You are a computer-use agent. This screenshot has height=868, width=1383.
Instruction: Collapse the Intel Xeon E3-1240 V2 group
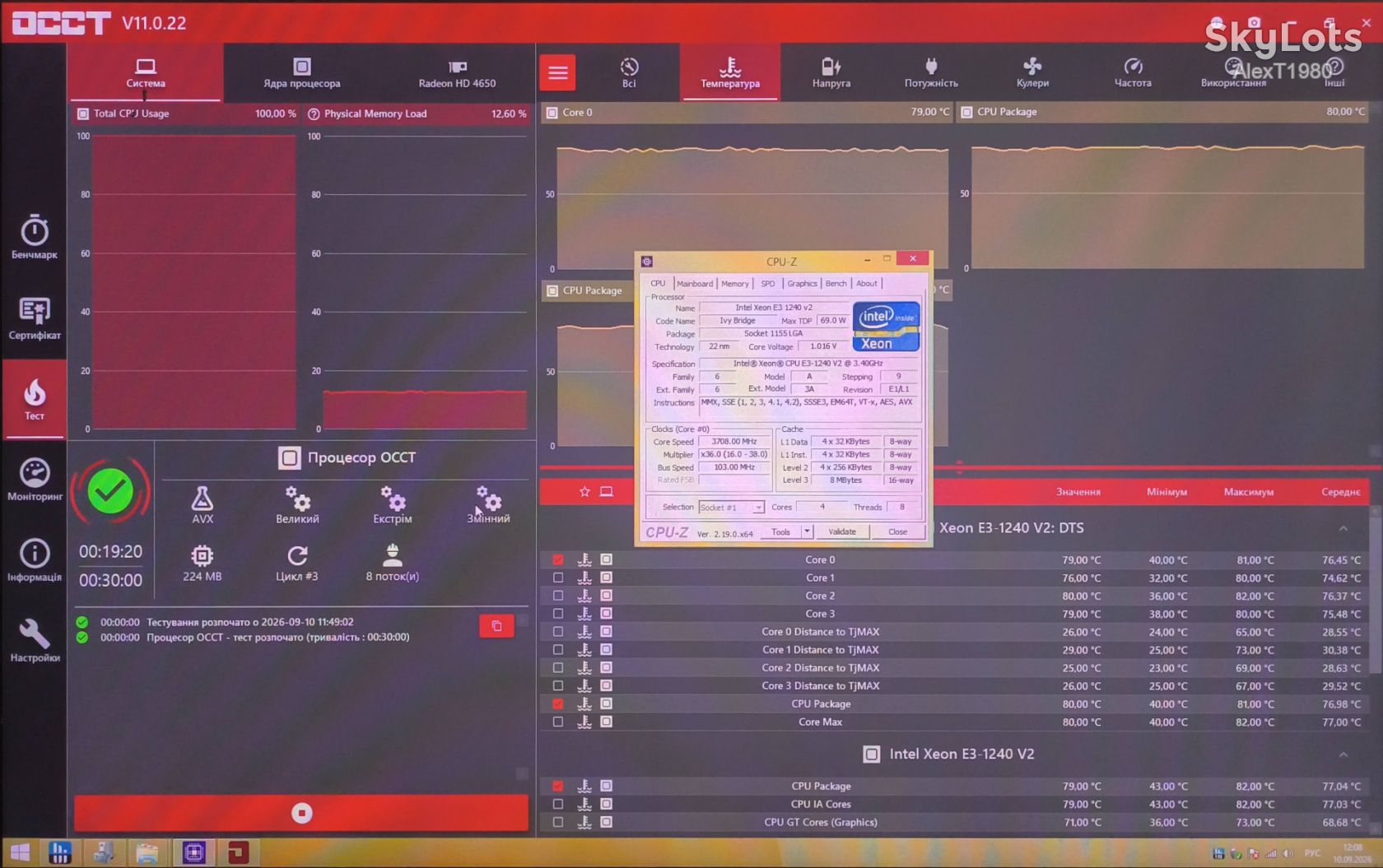[1343, 754]
